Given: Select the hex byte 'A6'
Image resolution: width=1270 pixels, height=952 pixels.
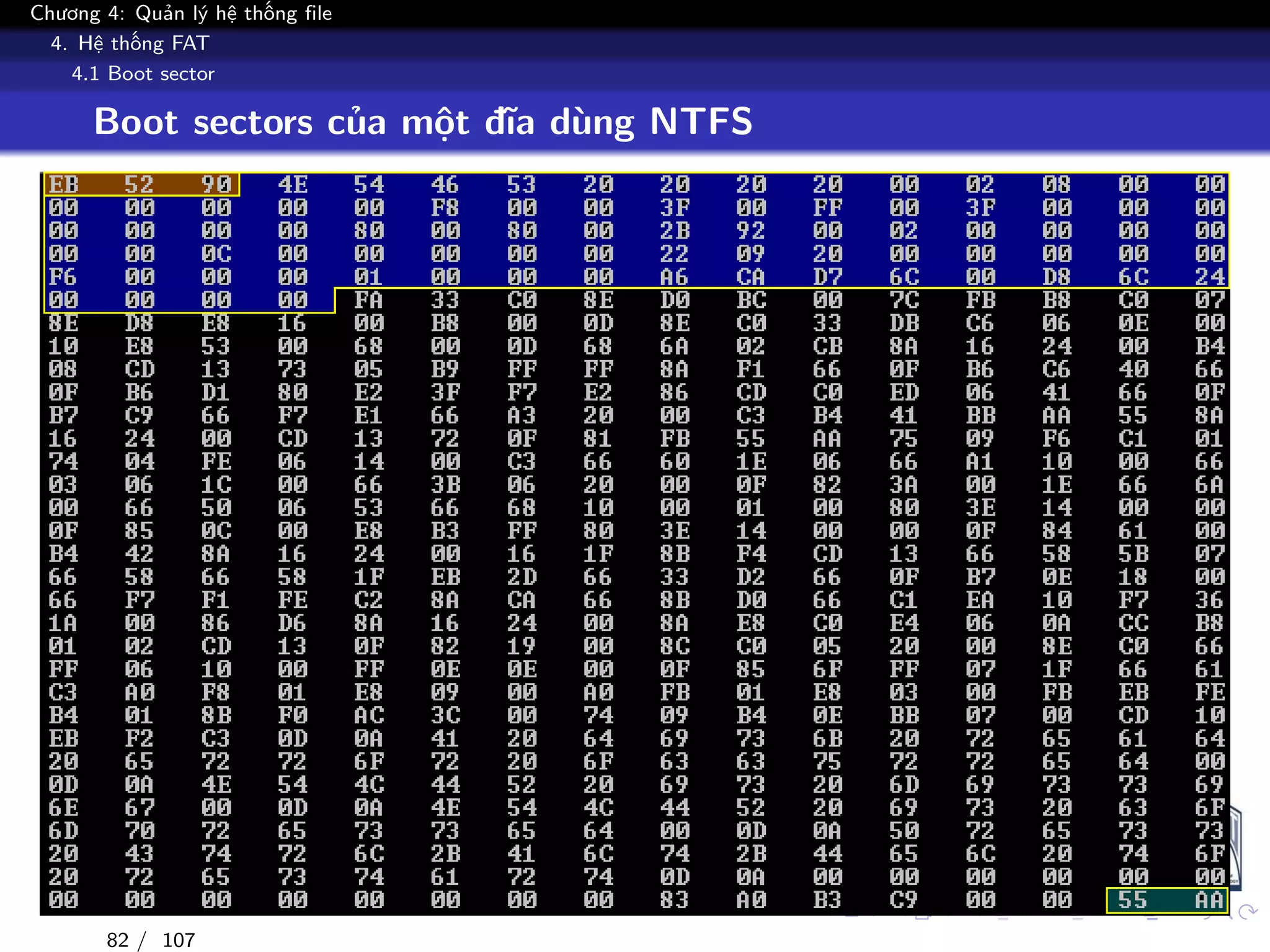Looking at the screenshot, I should [x=675, y=277].
